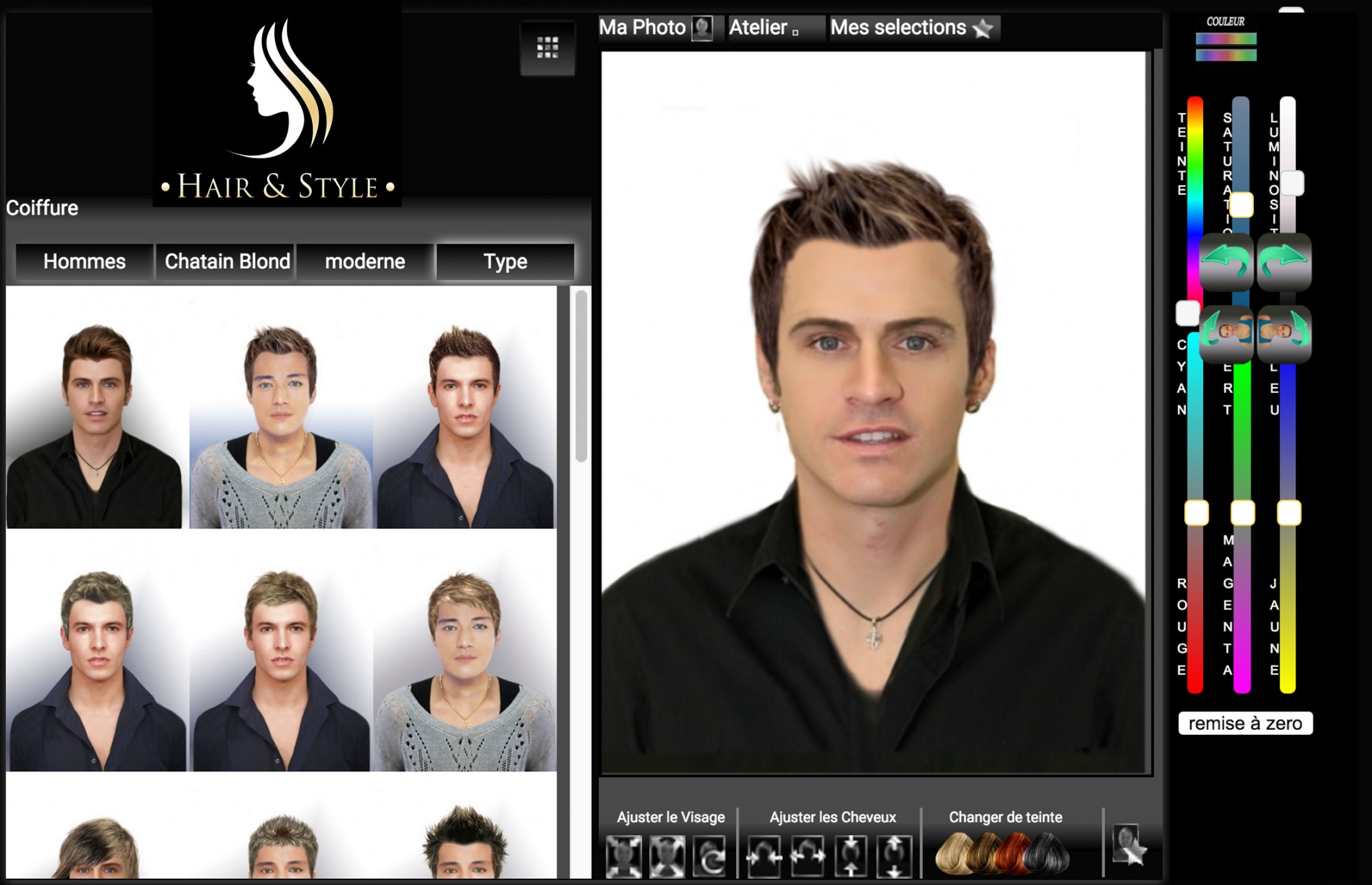Click the Vert-Magenta slider handle
Image resolution: width=1372 pixels, height=885 pixels.
tap(1242, 512)
